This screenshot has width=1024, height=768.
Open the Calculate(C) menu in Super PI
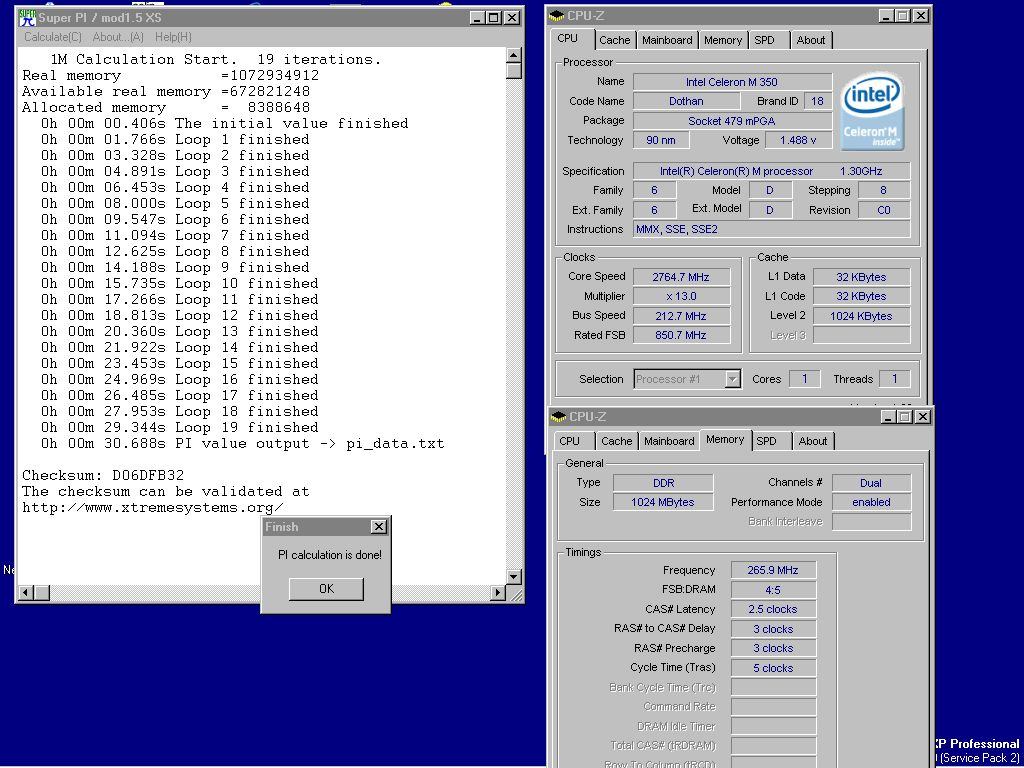[x=53, y=37]
